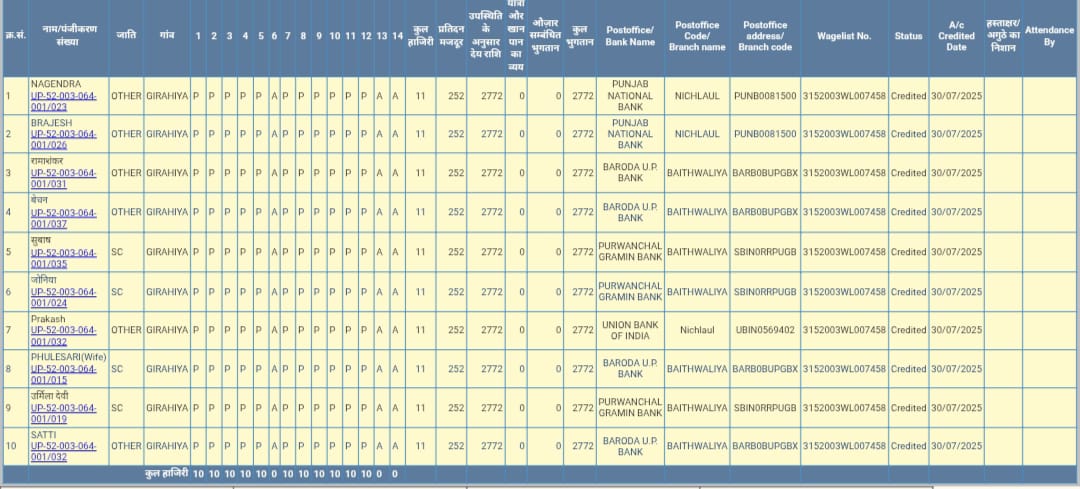Open BRAJESH's registration link ending 001/026

(63, 139)
